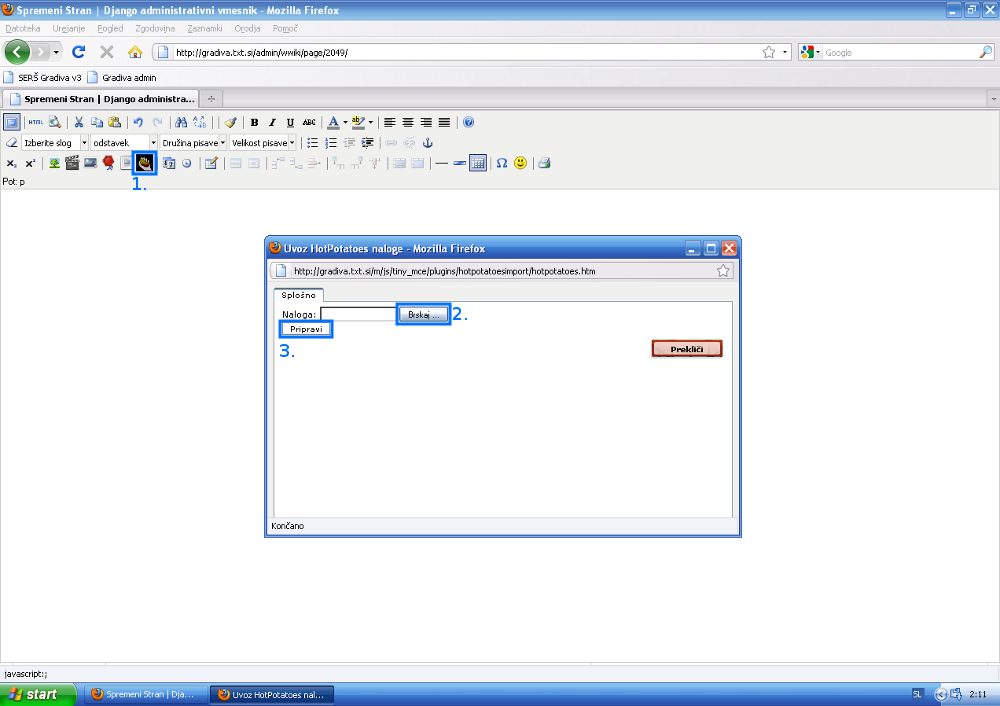Screen dimensions: 1000x706
Task: Open the Datoteka menu
Action: point(23,29)
